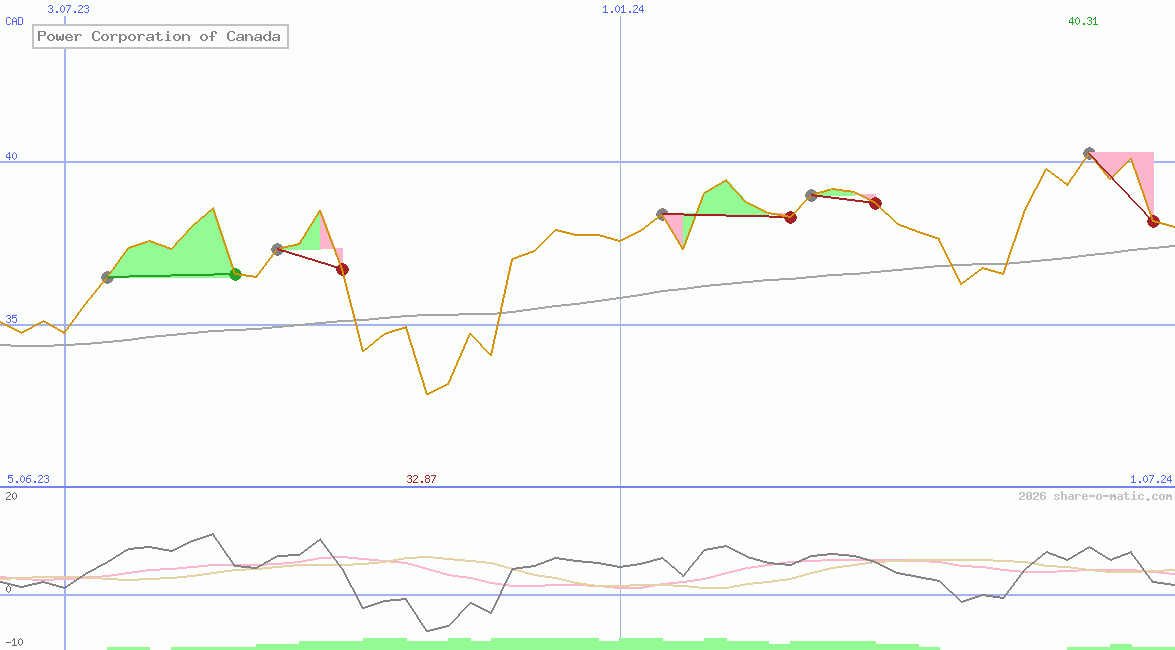Click the first gray entry marker after 3.07.23
The height and width of the screenshot is (650, 1175).
pos(107,277)
